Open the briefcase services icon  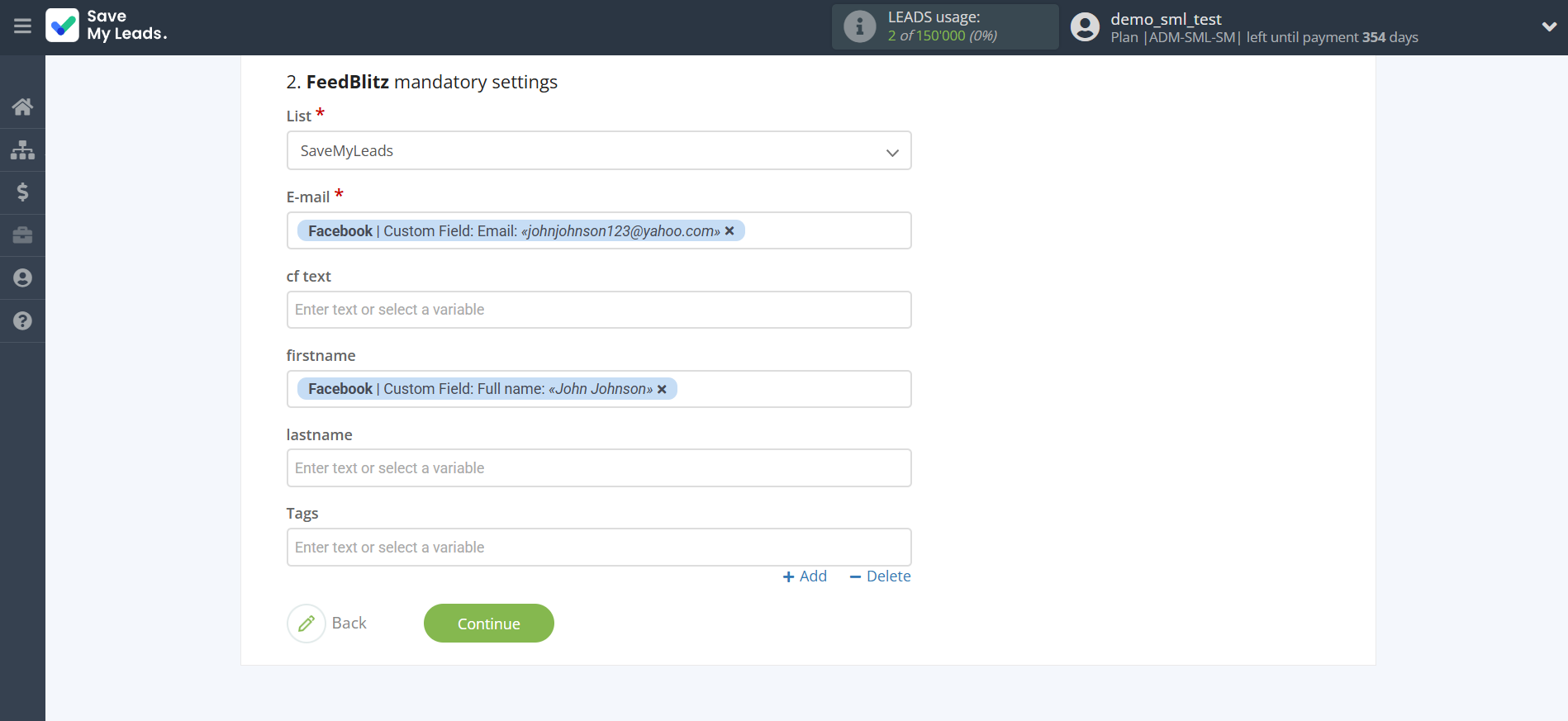click(x=22, y=235)
